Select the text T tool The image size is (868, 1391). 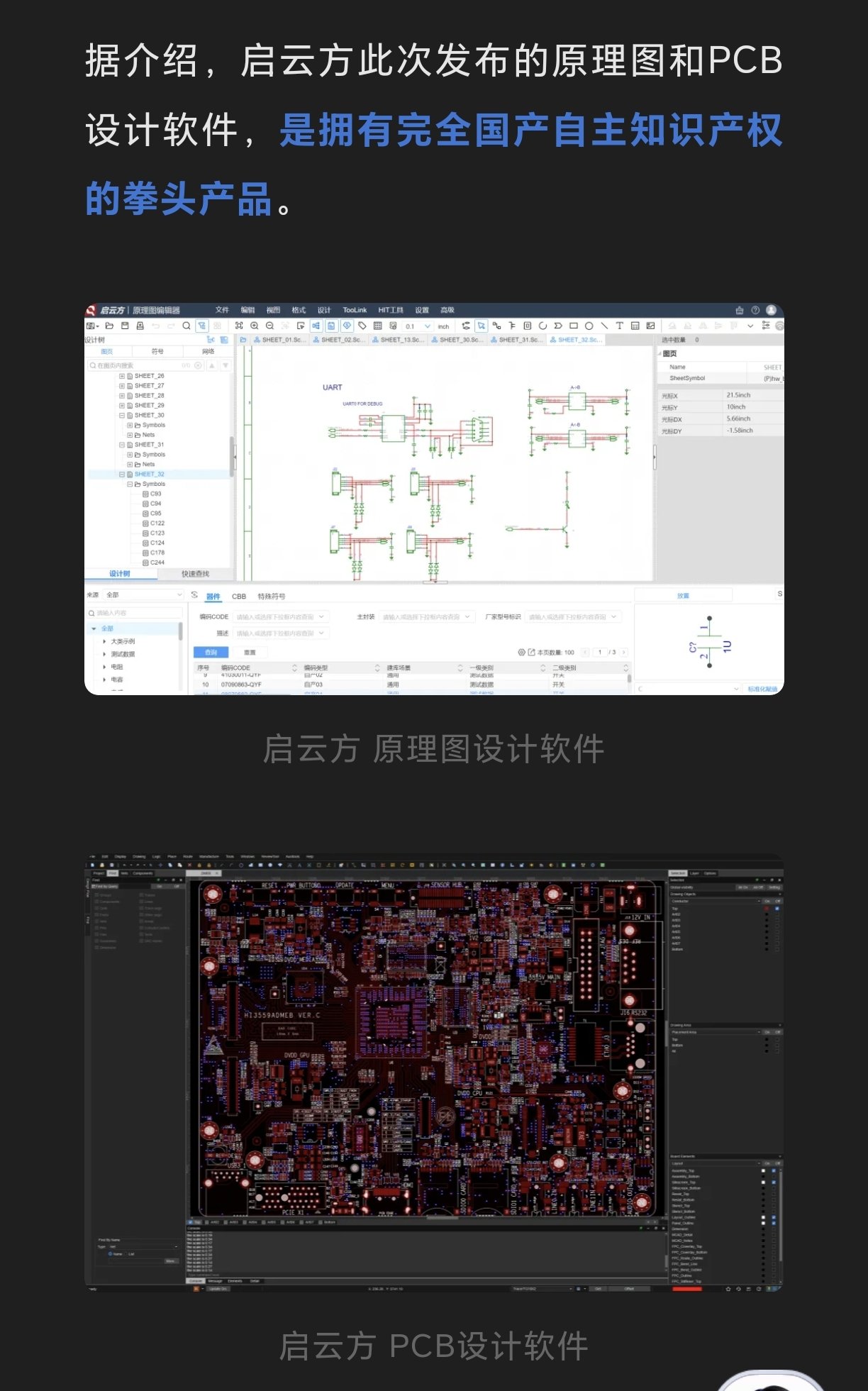coord(619,326)
